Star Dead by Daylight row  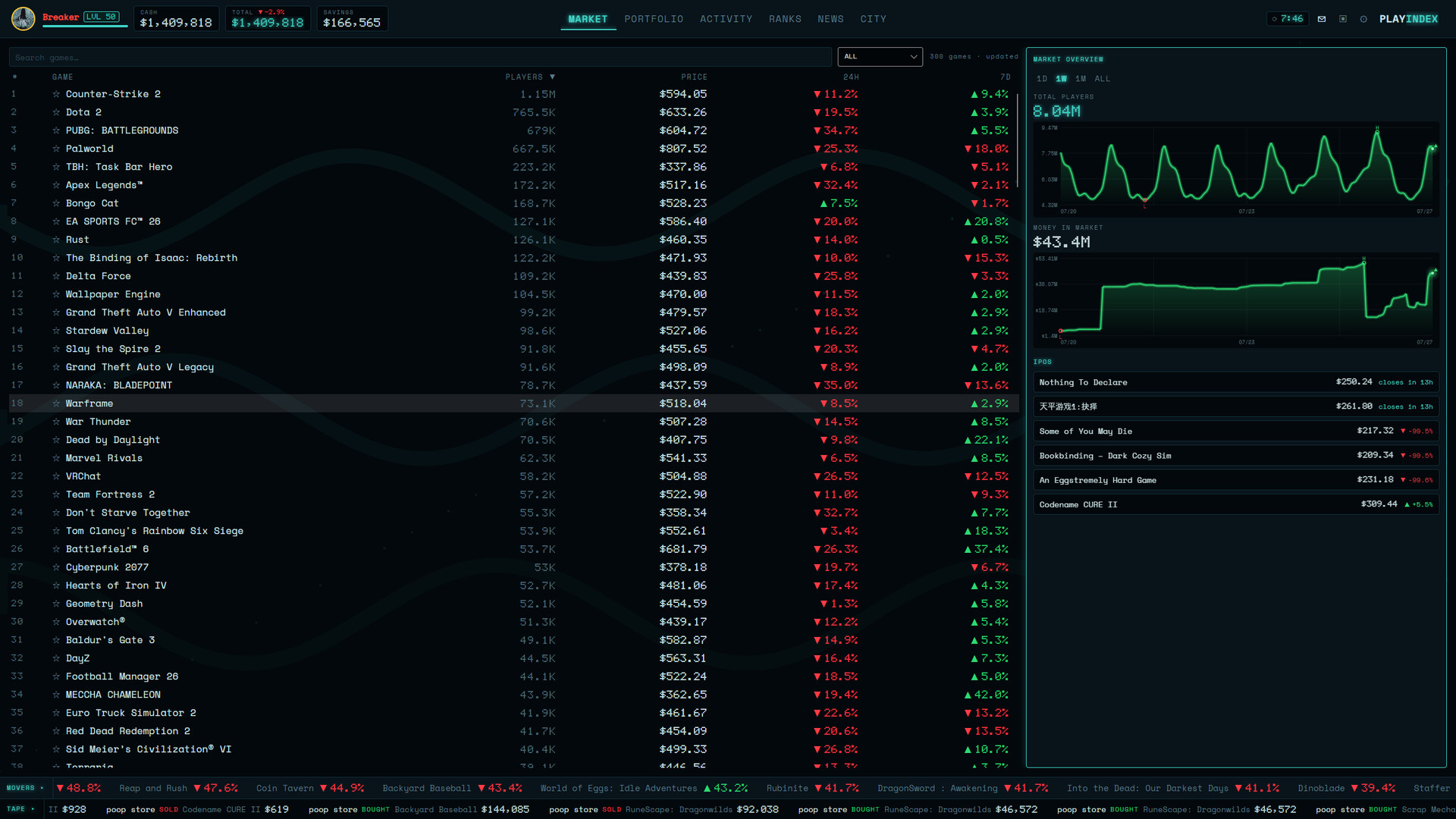coord(56,440)
